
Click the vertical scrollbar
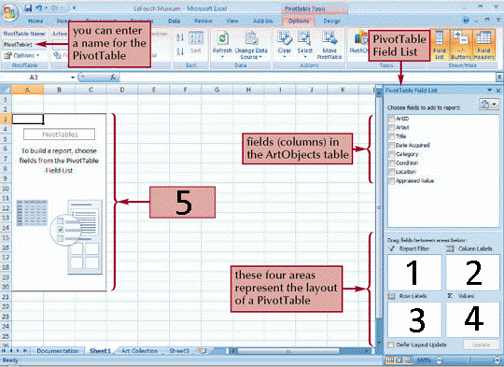tap(379, 207)
